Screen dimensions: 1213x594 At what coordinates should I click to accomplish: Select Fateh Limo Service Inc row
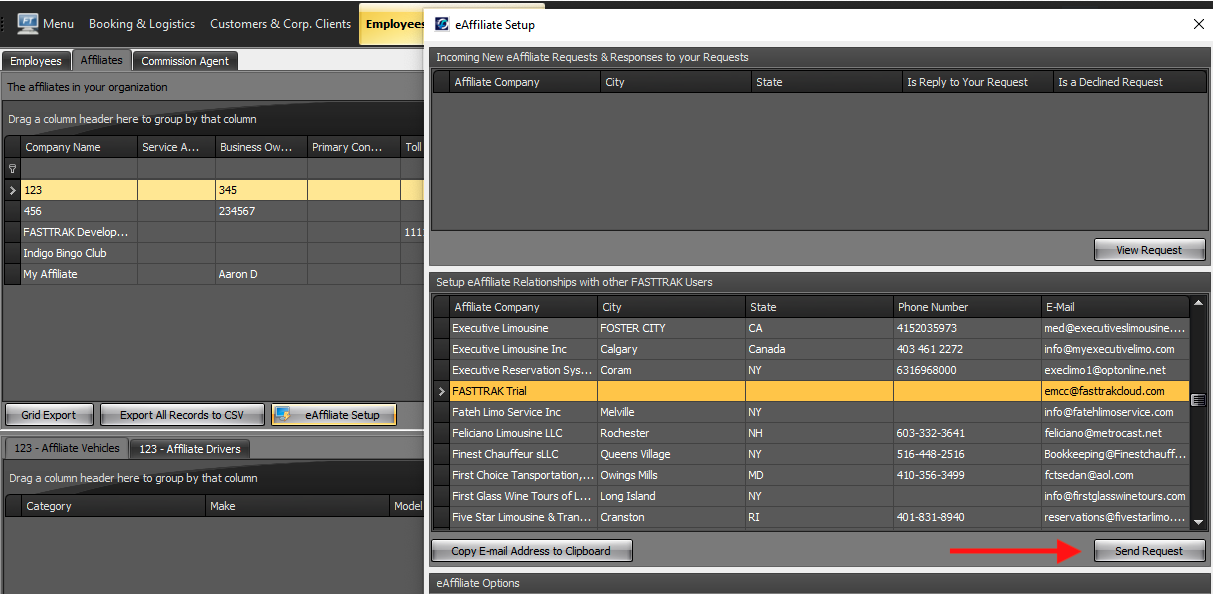[x=811, y=412]
